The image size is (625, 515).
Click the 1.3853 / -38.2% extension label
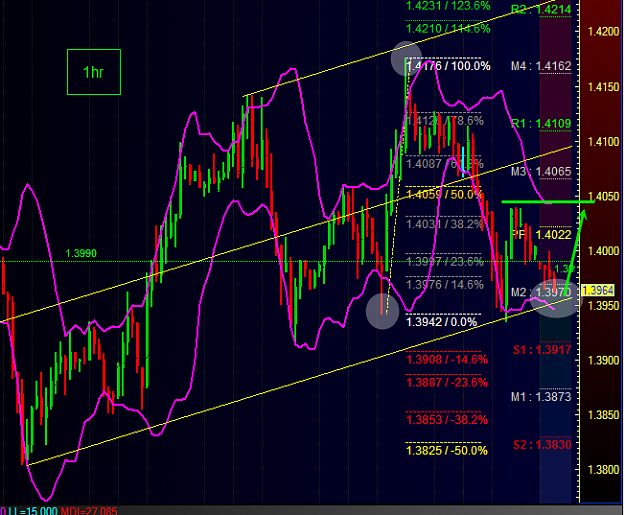(447, 420)
